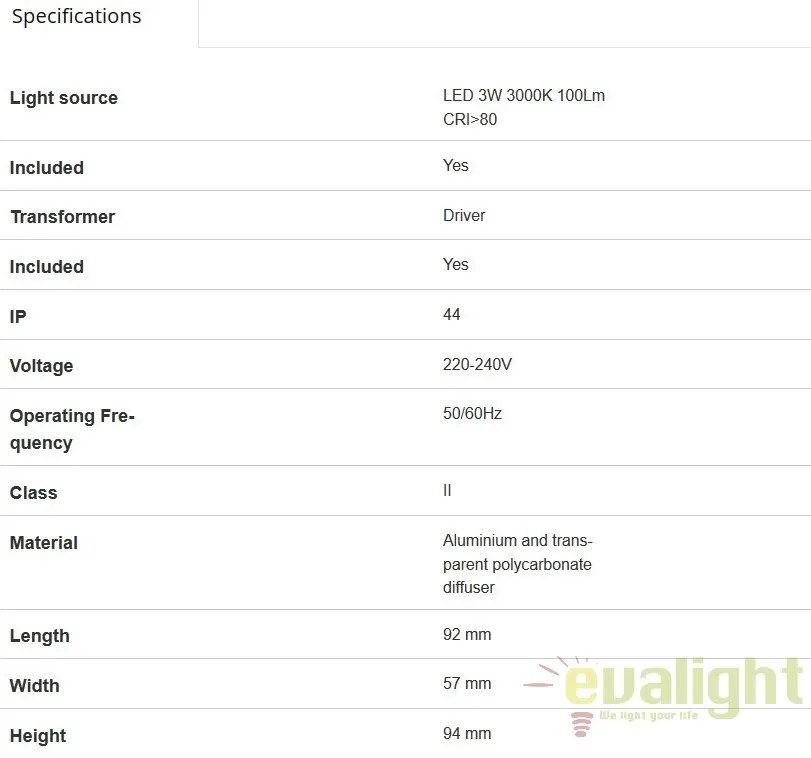Select the 50/60Hz value
The image size is (811, 758).
pos(472,413)
